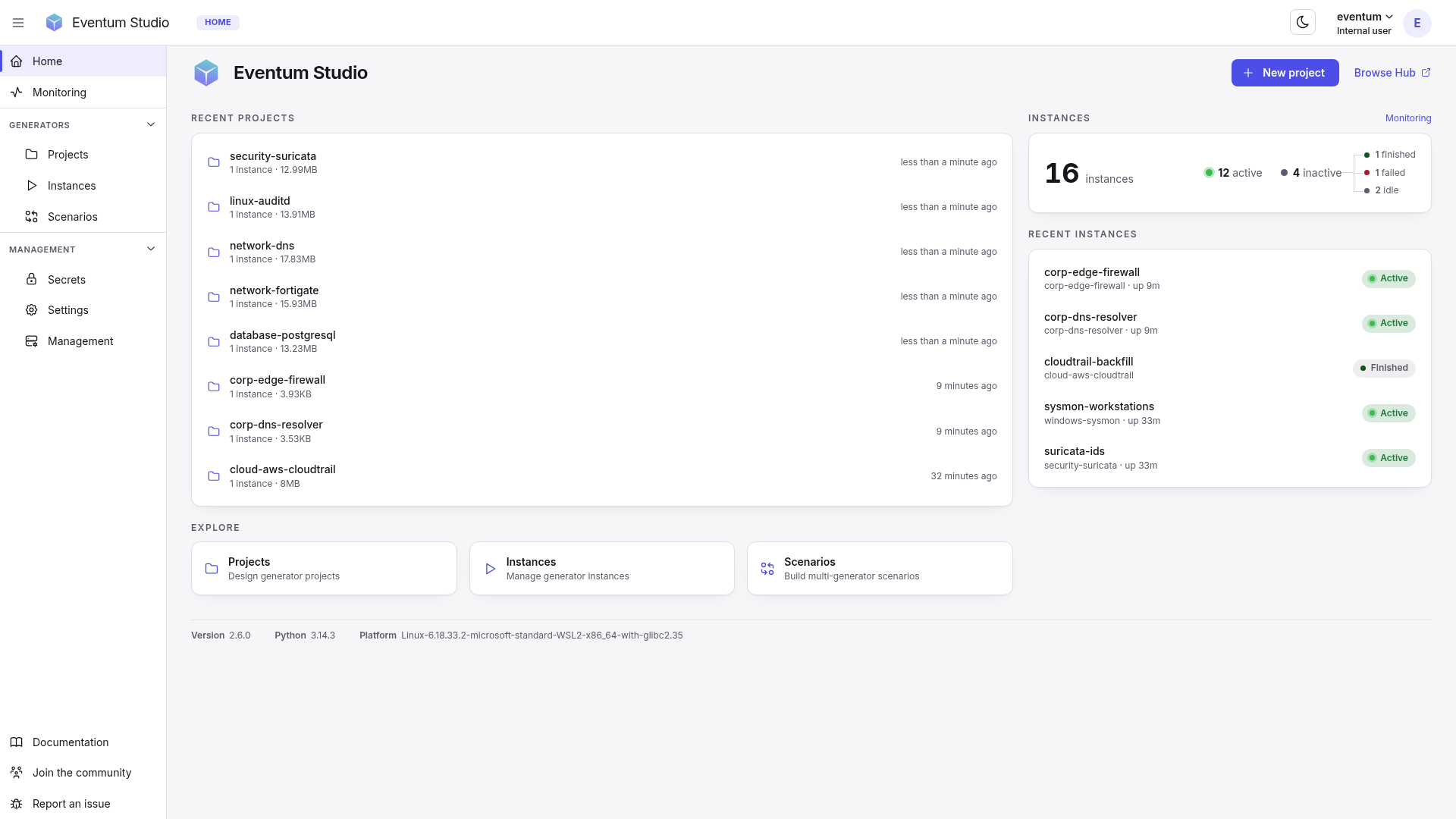Click the external link icon beside Browse Hub
Viewport: 1456px width, 819px height.
1426,73
